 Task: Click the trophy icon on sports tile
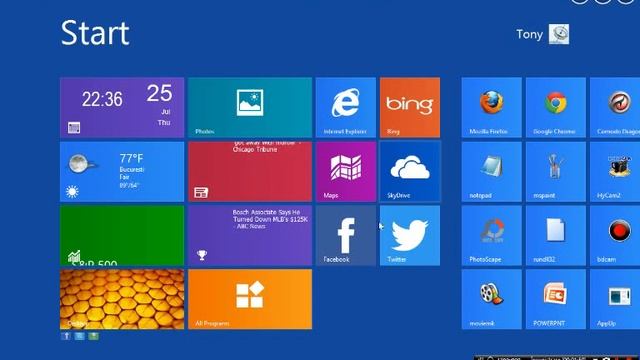coord(202,255)
